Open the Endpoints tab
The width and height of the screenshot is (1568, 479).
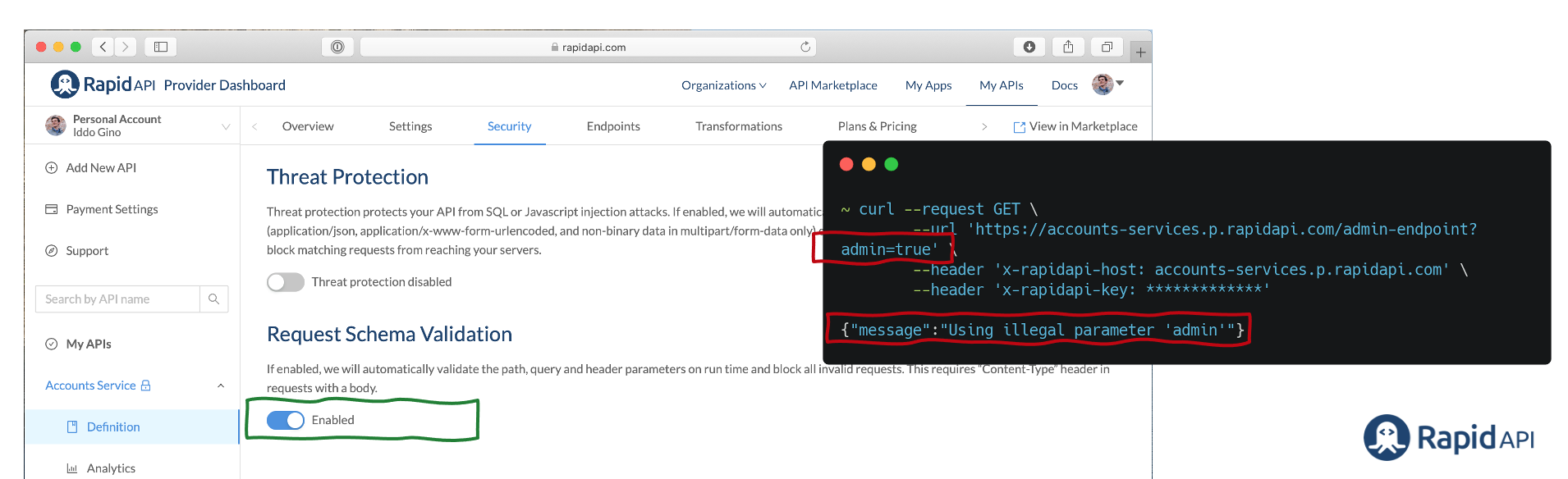pyautogui.click(x=613, y=126)
